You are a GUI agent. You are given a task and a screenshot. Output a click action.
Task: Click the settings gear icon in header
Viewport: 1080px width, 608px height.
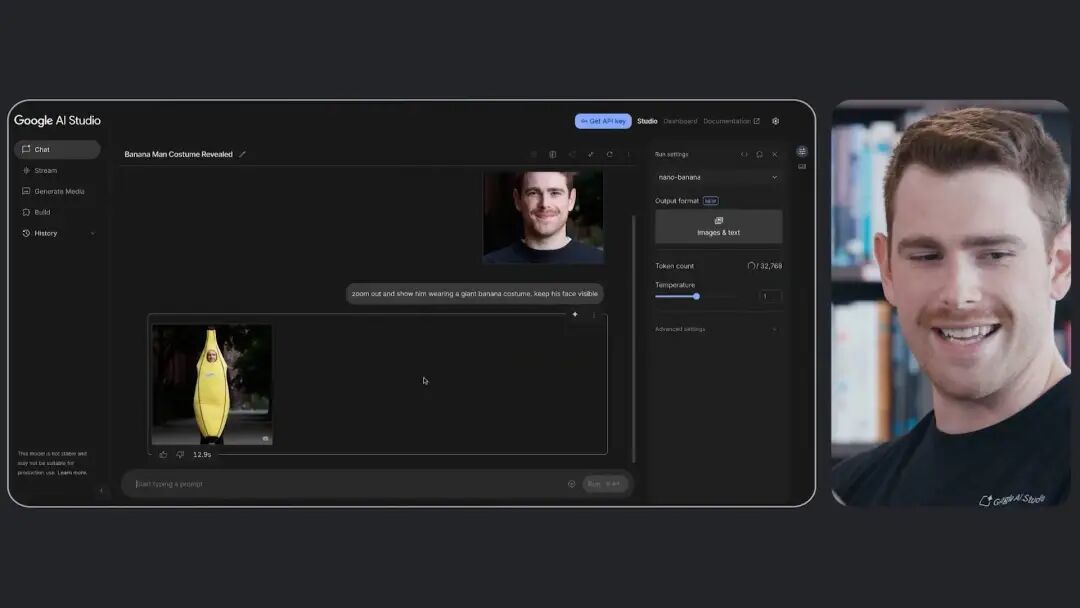pyautogui.click(x=775, y=121)
